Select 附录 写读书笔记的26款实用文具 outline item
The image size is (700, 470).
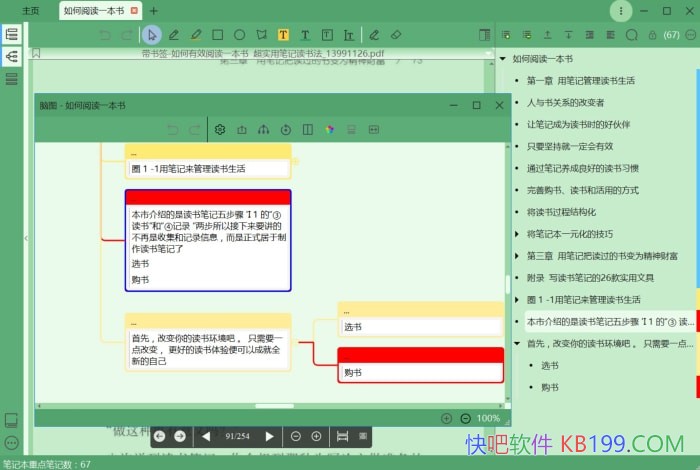tap(590, 278)
